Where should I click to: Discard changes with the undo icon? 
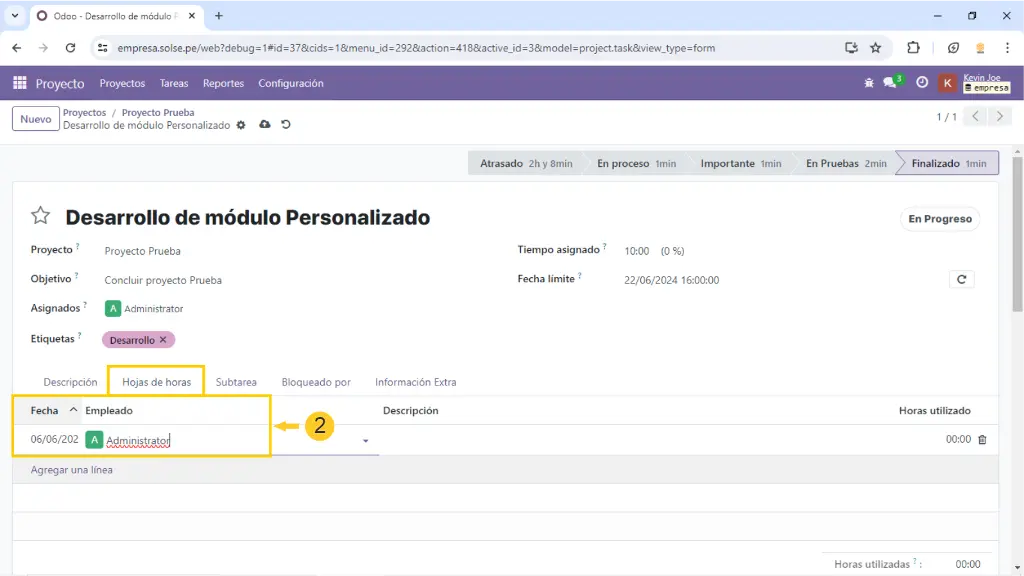[286, 125]
